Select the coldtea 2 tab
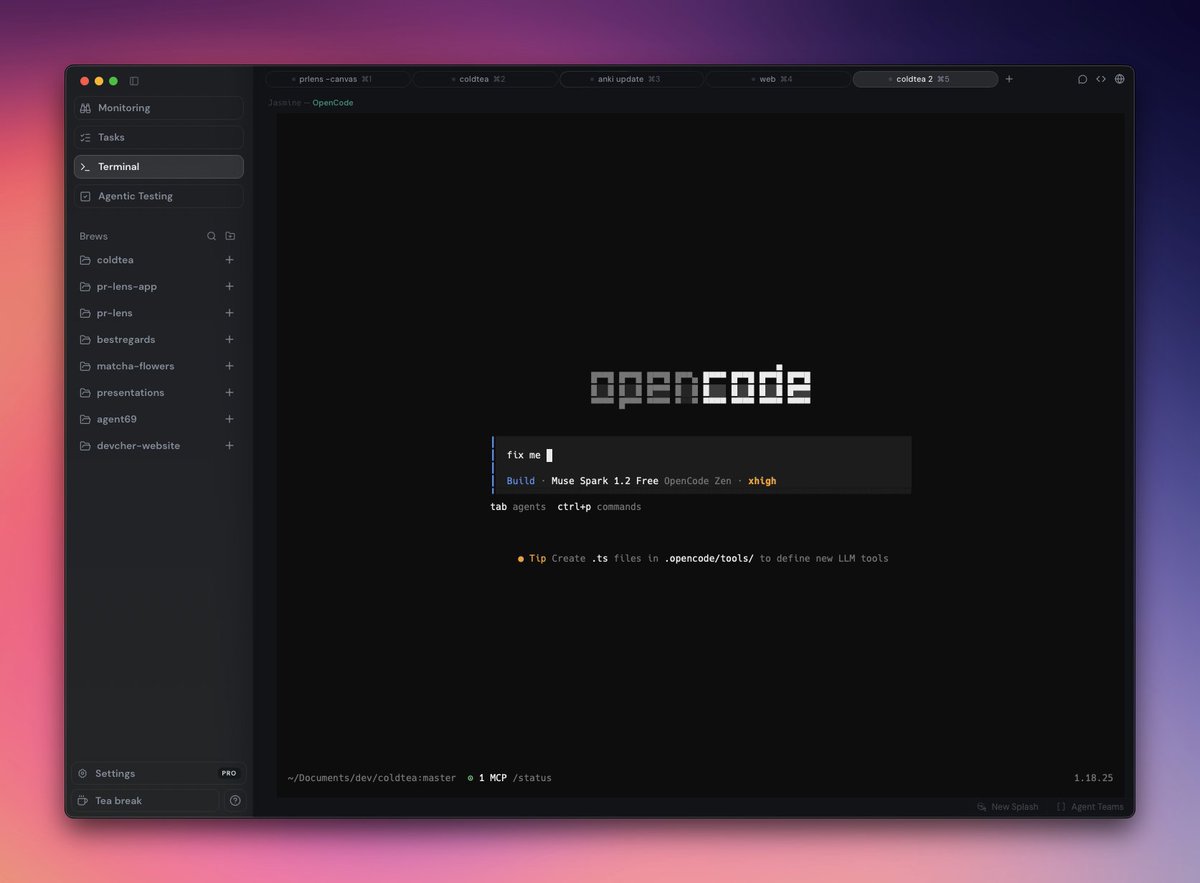Image resolution: width=1200 pixels, height=883 pixels. point(925,79)
